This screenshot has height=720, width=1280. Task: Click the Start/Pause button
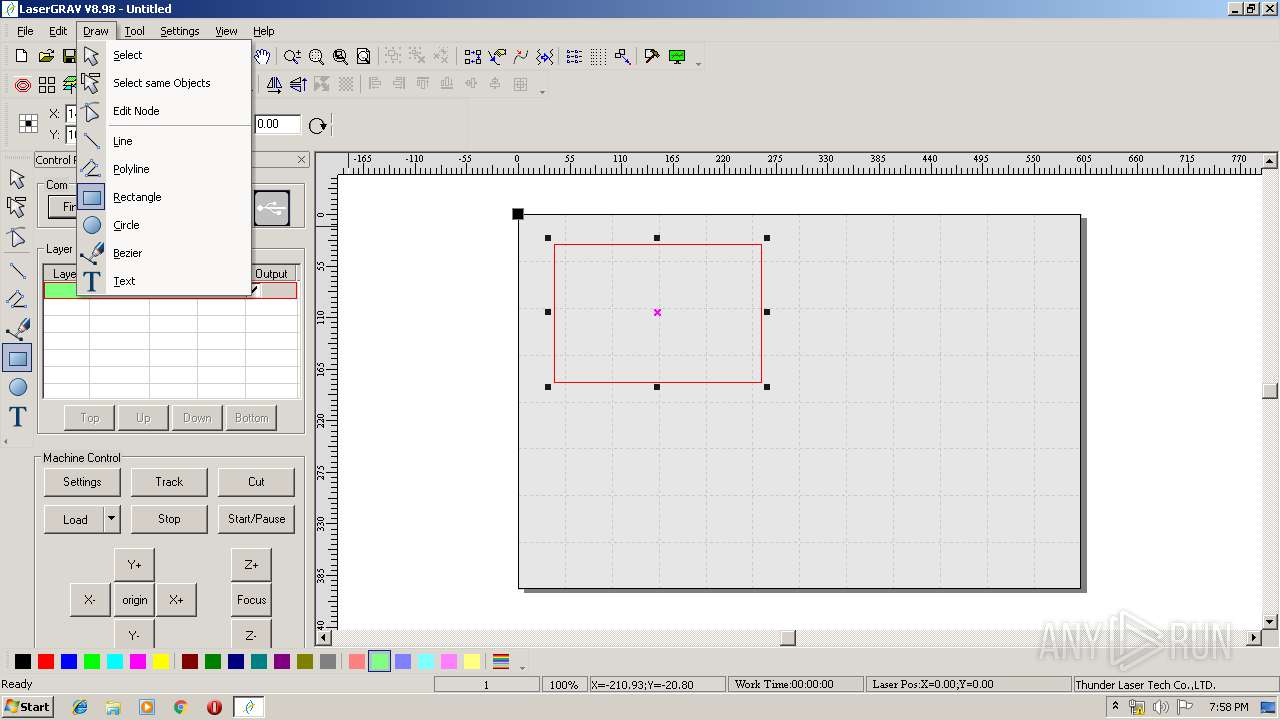[256, 519]
